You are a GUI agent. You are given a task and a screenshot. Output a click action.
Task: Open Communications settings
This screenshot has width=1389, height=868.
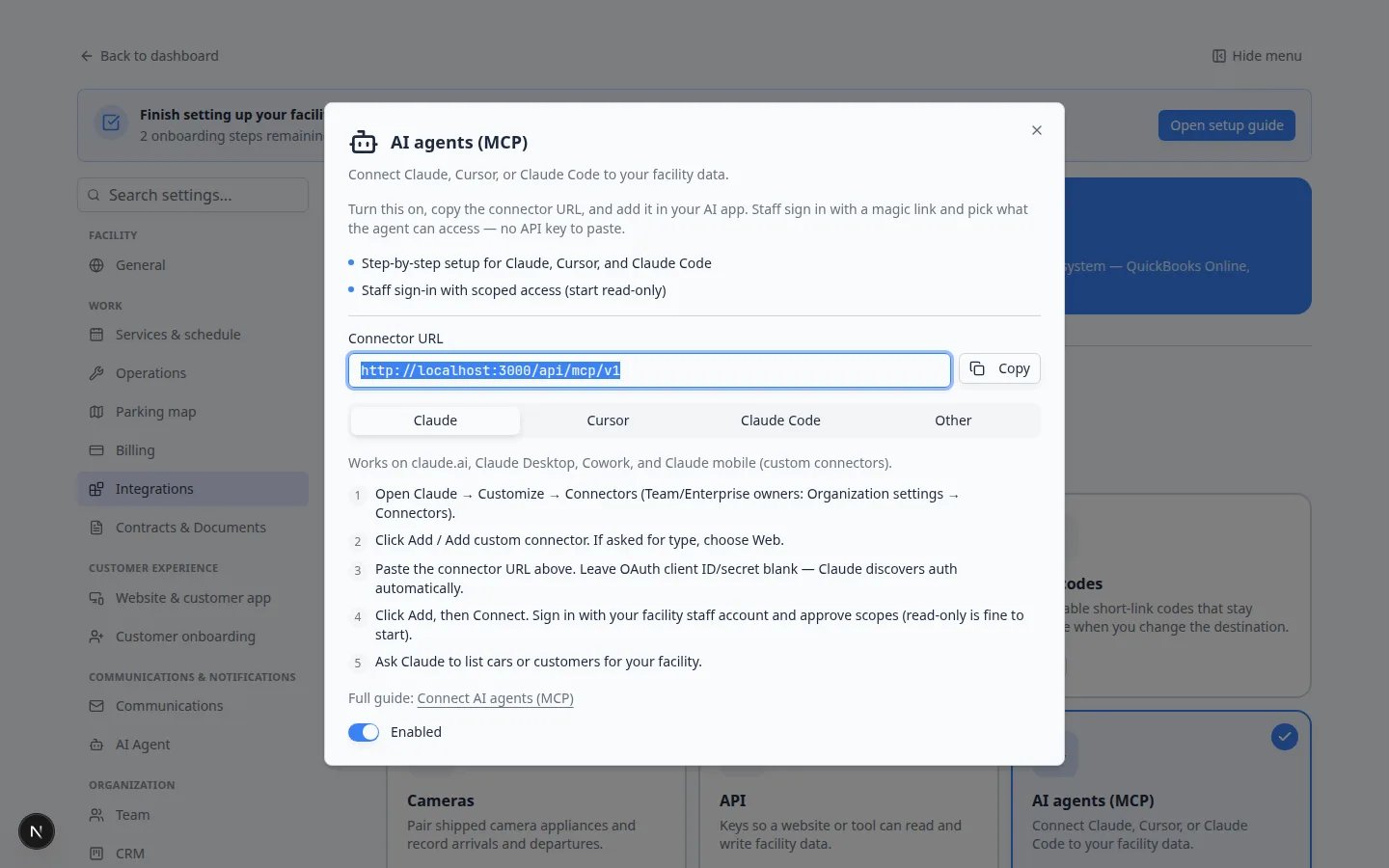[193, 706]
